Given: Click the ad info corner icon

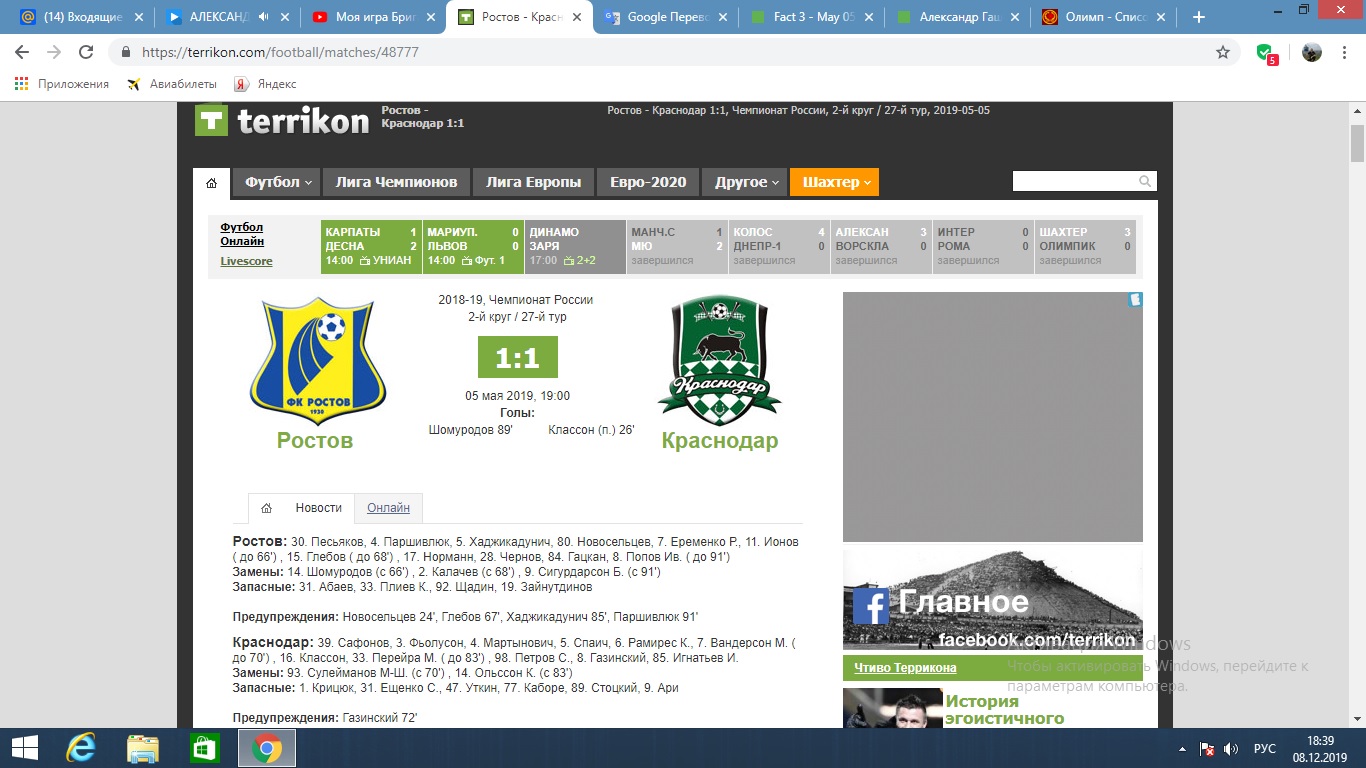Looking at the screenshot, I should [x=1135, y=300].
